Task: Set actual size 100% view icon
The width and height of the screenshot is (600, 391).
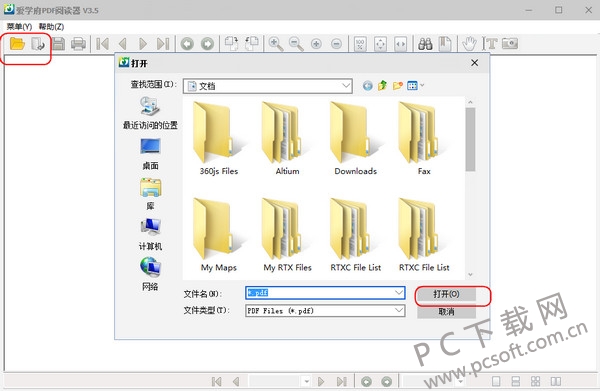Action: pyautogui.click(x=360, y=44)
